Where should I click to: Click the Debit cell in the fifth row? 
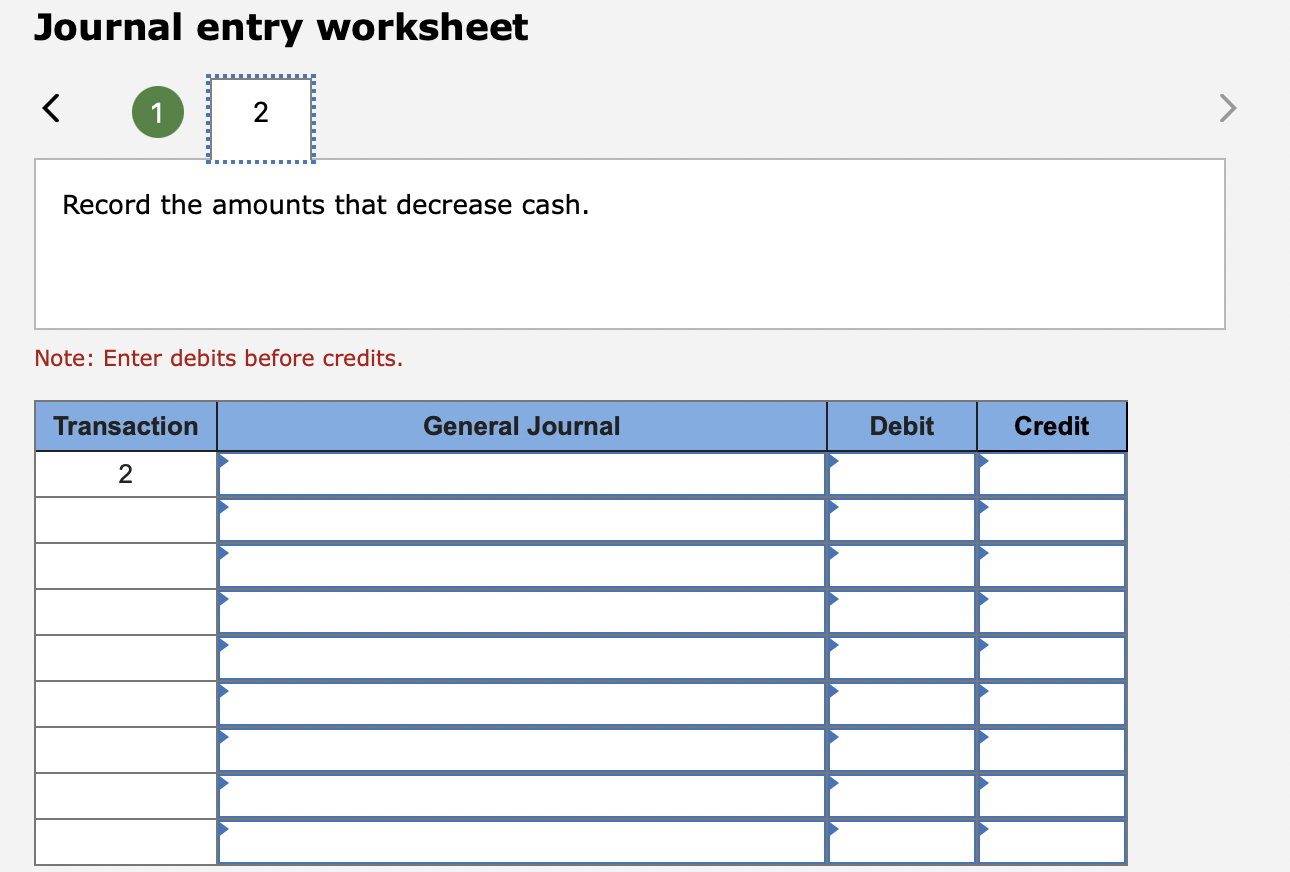(x=902, y=658)
